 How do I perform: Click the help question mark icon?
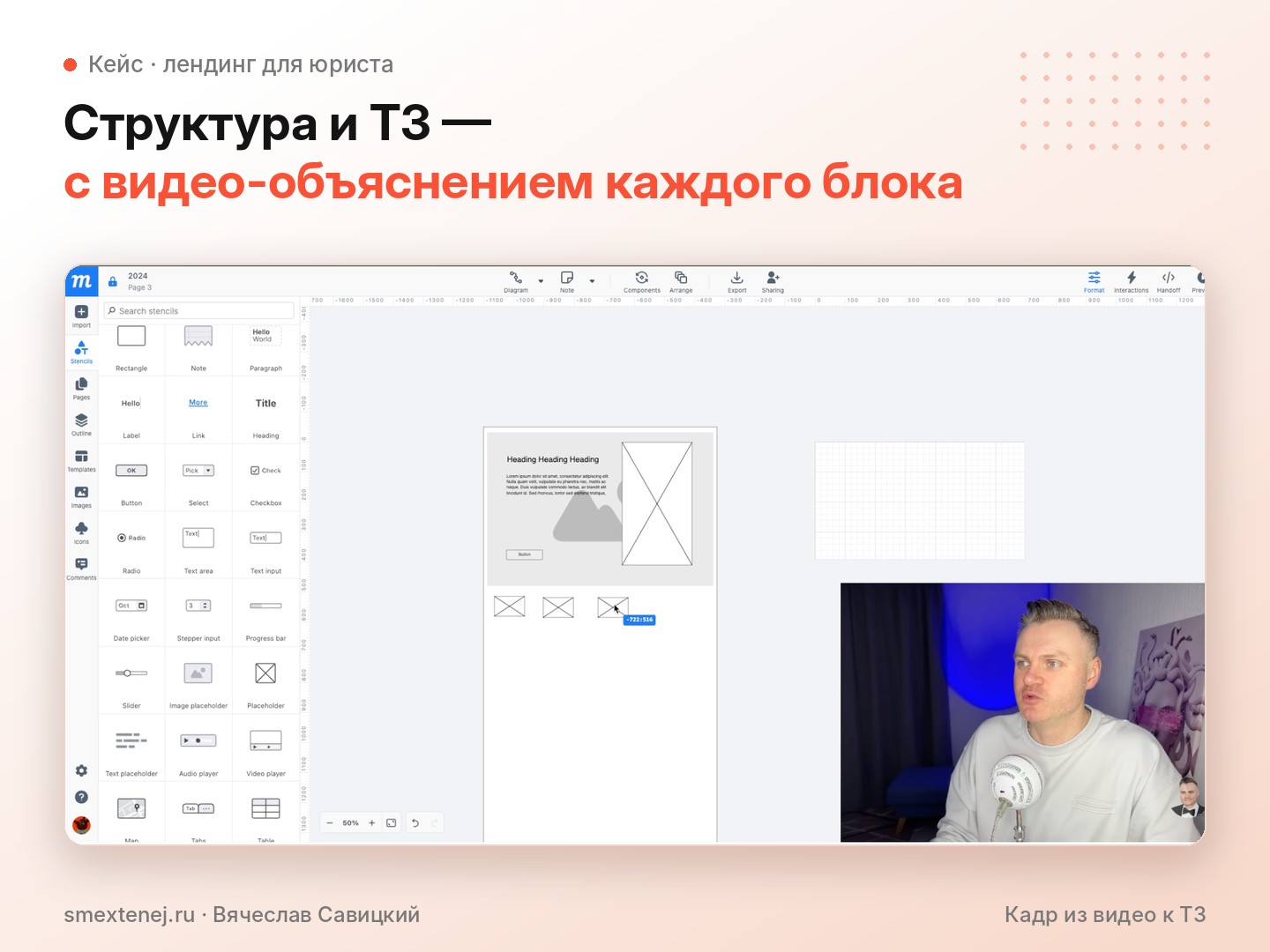point(81,797)
